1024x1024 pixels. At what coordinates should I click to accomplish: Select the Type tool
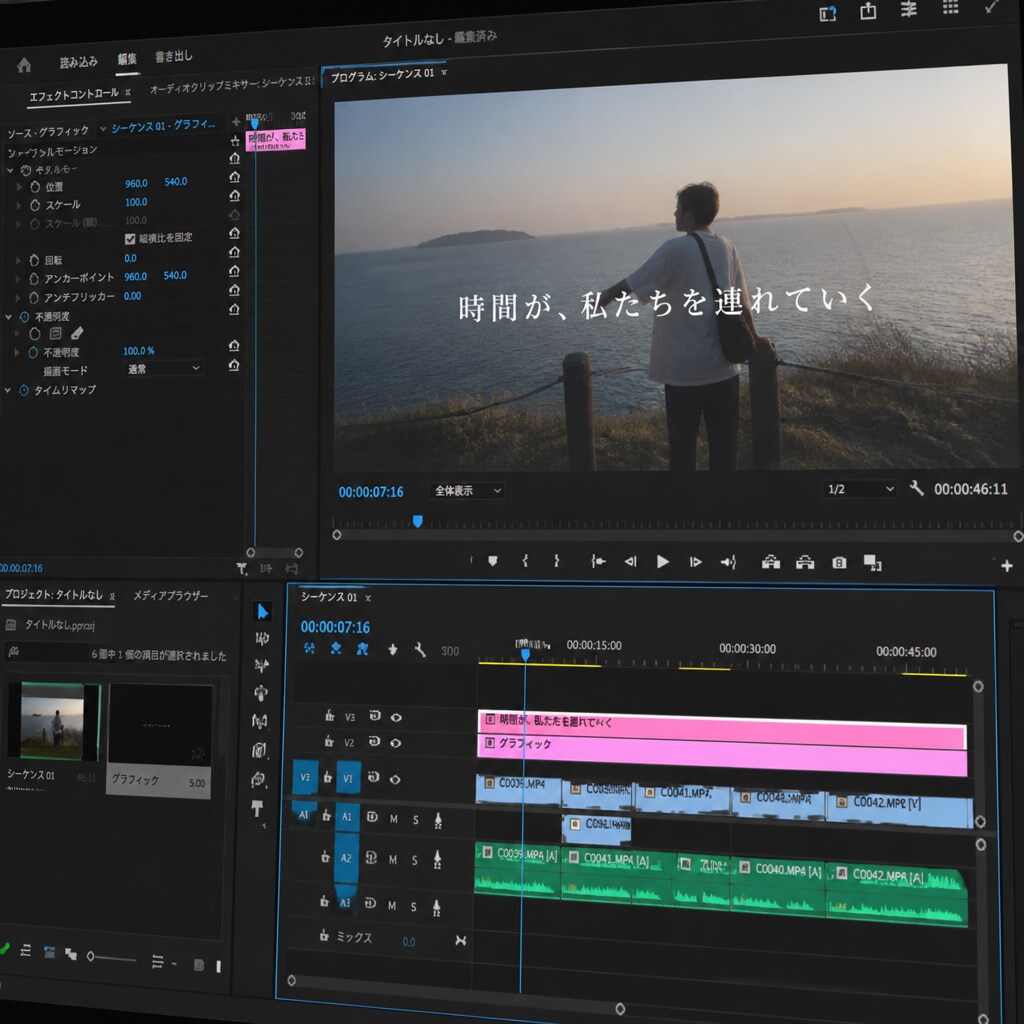257,808
